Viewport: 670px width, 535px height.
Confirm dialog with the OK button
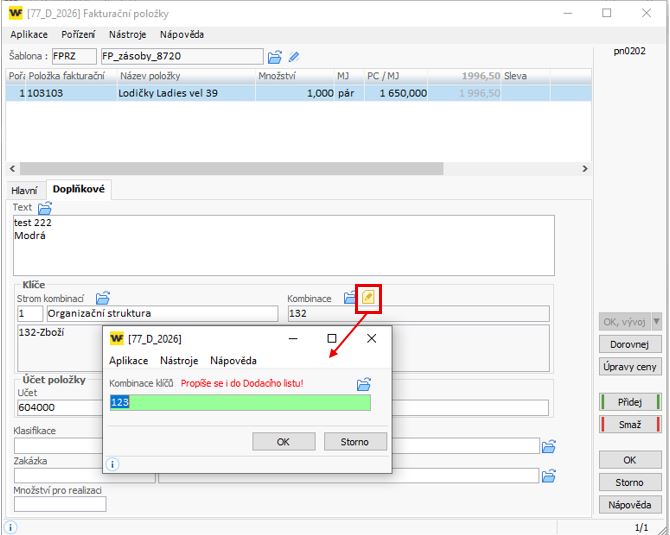tap(283, 441)
